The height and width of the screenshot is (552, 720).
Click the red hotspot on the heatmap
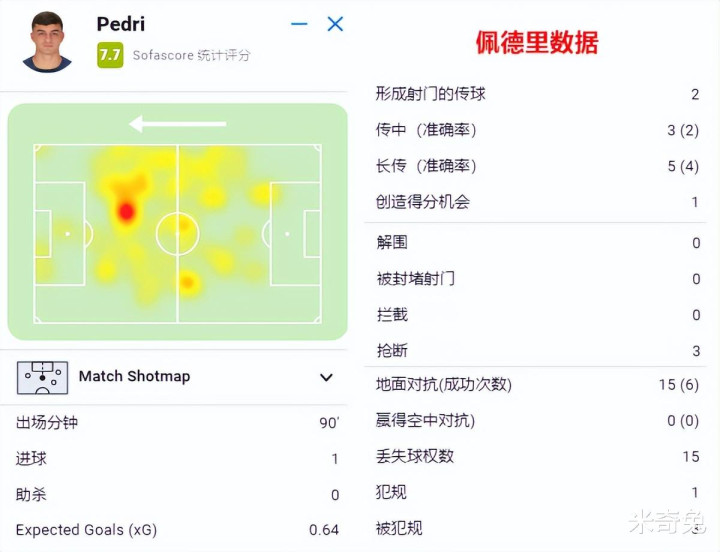[126, 212]
